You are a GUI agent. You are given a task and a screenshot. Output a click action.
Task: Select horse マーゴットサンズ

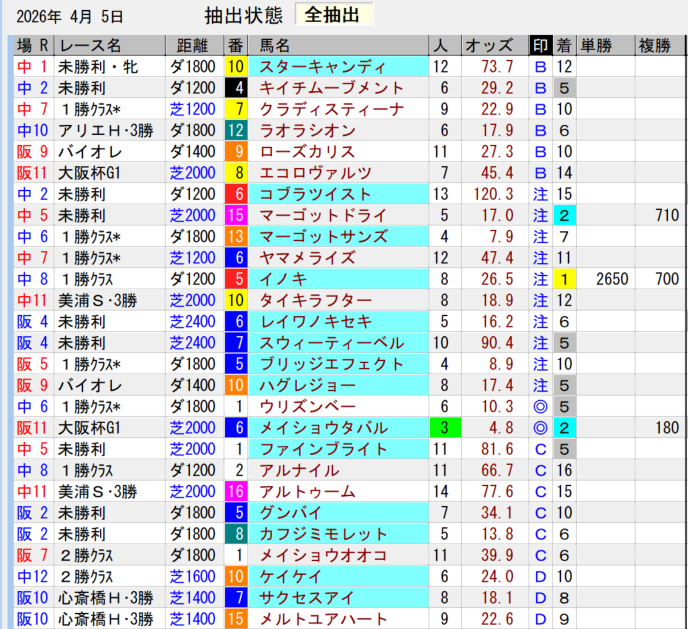coord(338,236)
